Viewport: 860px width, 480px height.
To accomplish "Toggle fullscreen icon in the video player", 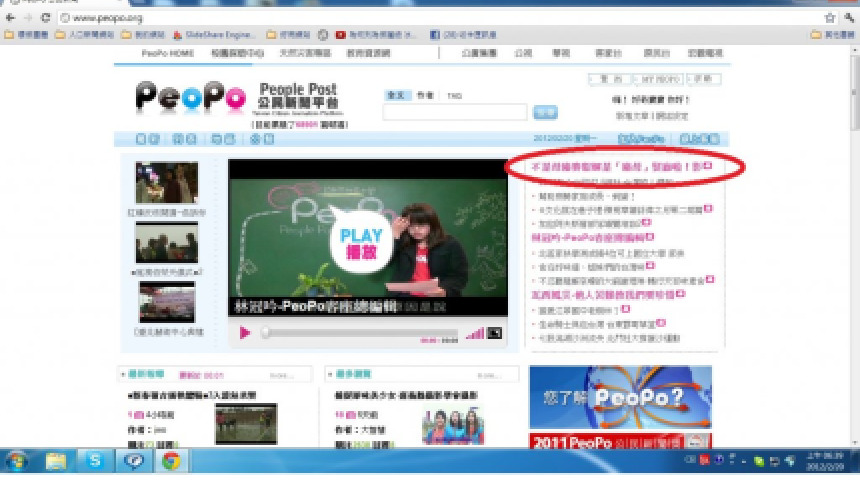I will pos(494,333).
